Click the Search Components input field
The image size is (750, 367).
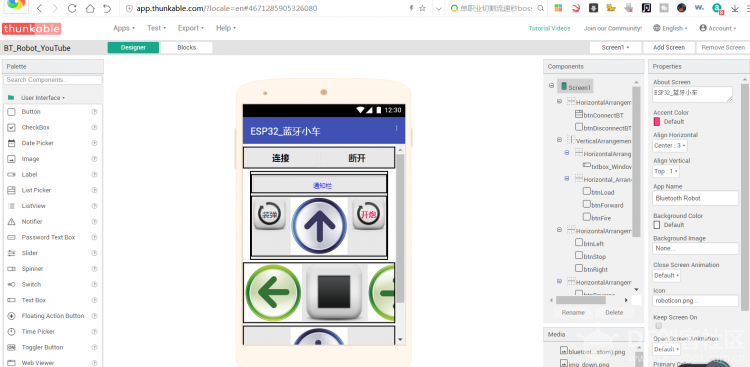point(53,80)
